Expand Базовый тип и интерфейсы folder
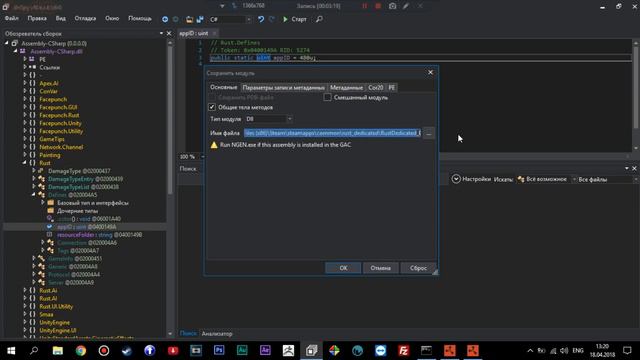 (42, 202)
